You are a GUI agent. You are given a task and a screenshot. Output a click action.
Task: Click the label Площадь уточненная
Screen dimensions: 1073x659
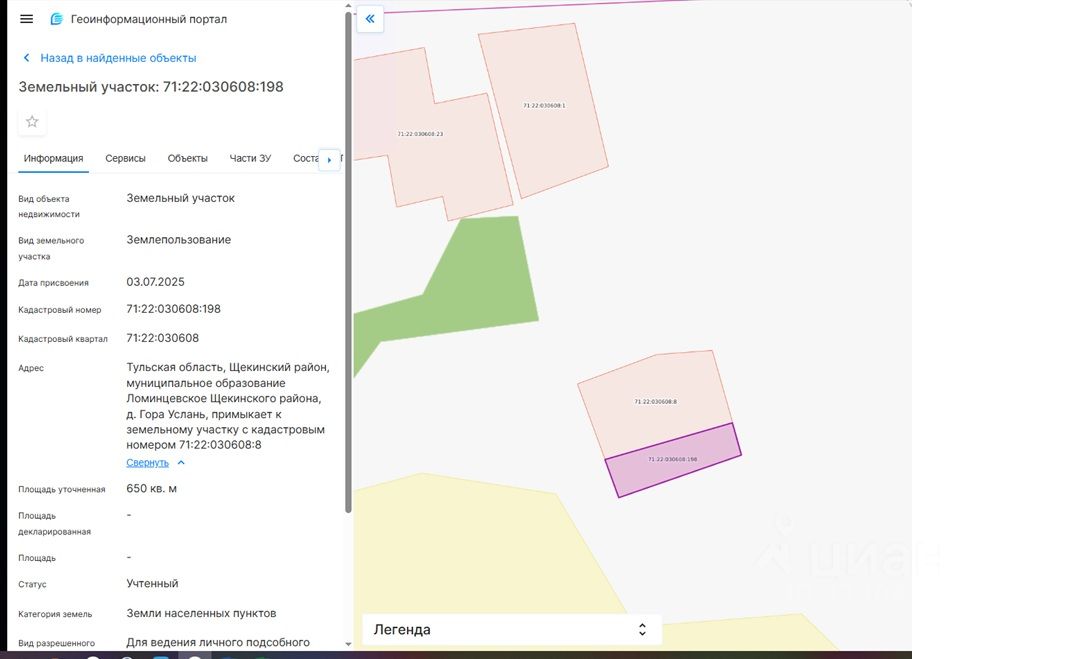click(x=62, y=489)
